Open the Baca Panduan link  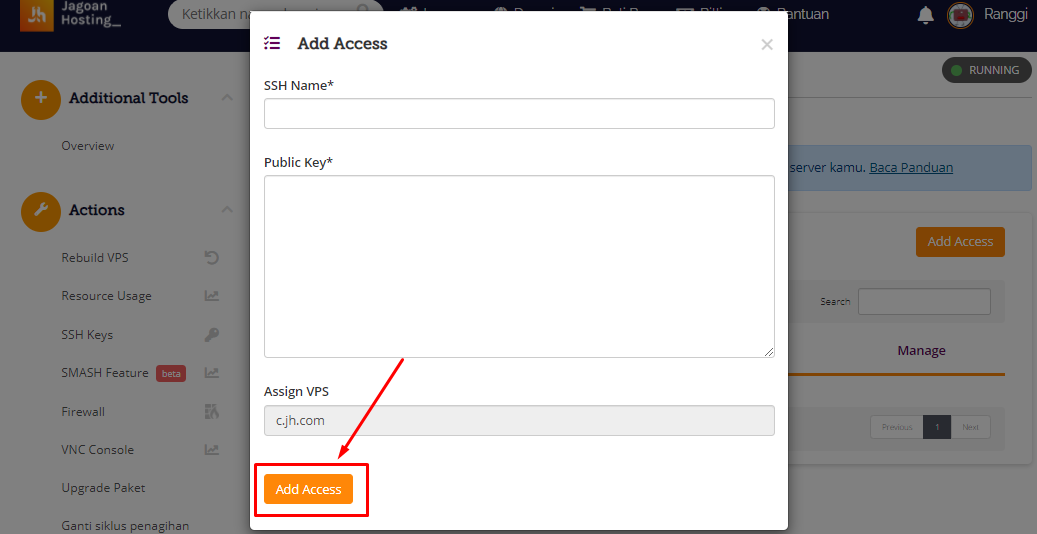pos(911,167)
